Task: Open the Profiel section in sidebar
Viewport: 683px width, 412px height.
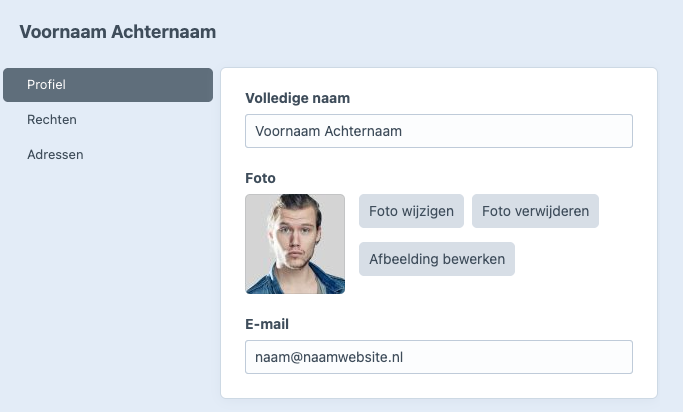Action: point(108,85)
